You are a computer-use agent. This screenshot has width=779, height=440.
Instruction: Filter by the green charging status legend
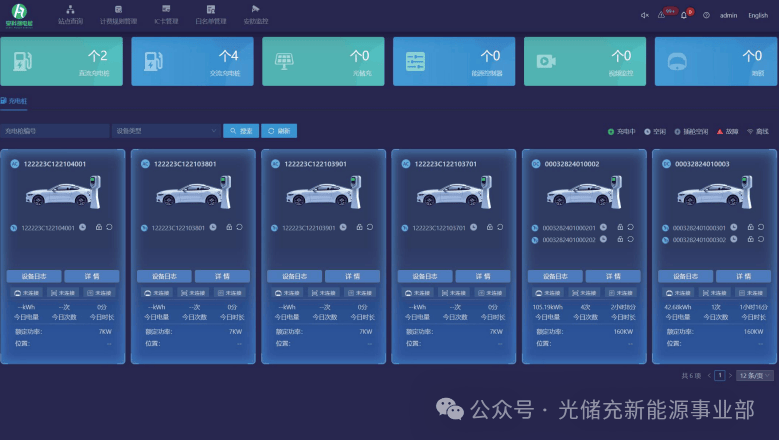click(622, 132)
